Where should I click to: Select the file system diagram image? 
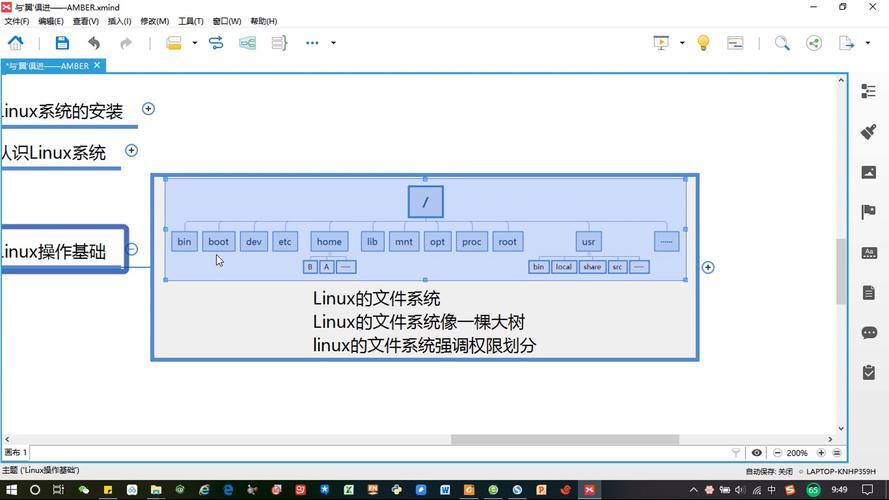(x=425, y=229)
